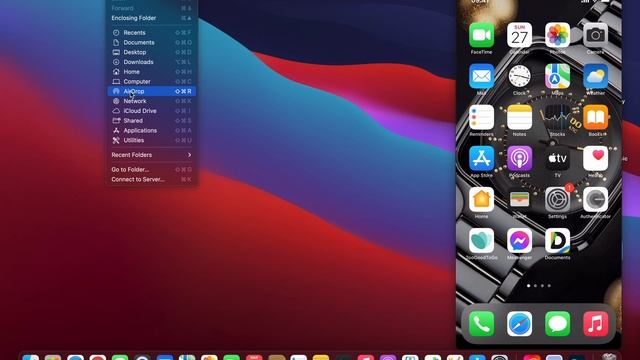Tap the Phone icon in iPhone dock
The height and width of the screenshot is (360, 640).
[481, 324]
